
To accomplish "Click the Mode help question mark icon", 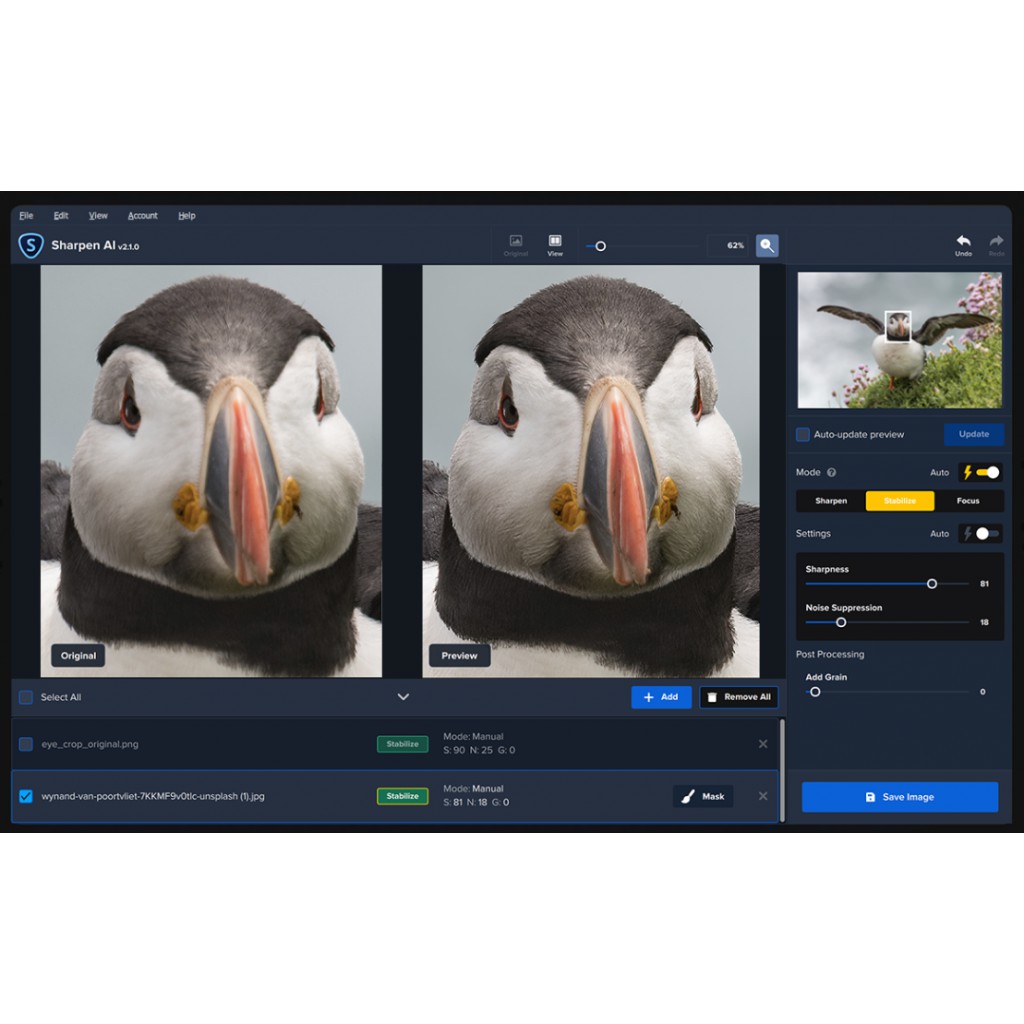I will [832, 473].
